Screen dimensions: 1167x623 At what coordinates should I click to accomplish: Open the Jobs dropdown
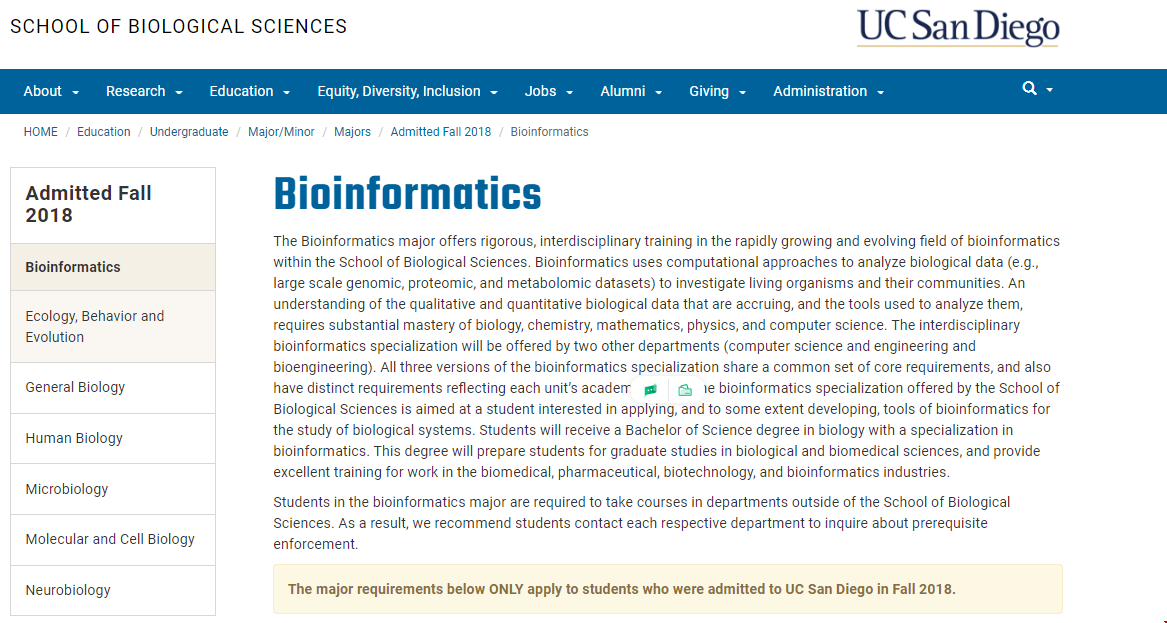541,91
